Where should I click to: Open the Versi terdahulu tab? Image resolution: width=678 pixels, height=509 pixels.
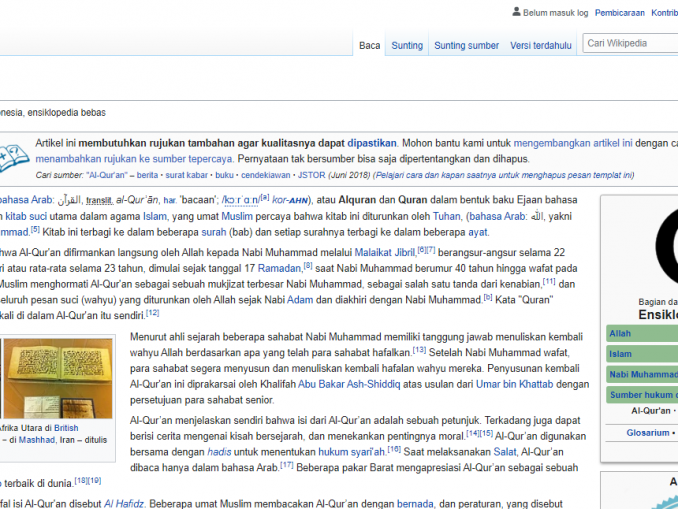(x=540, y=45)
